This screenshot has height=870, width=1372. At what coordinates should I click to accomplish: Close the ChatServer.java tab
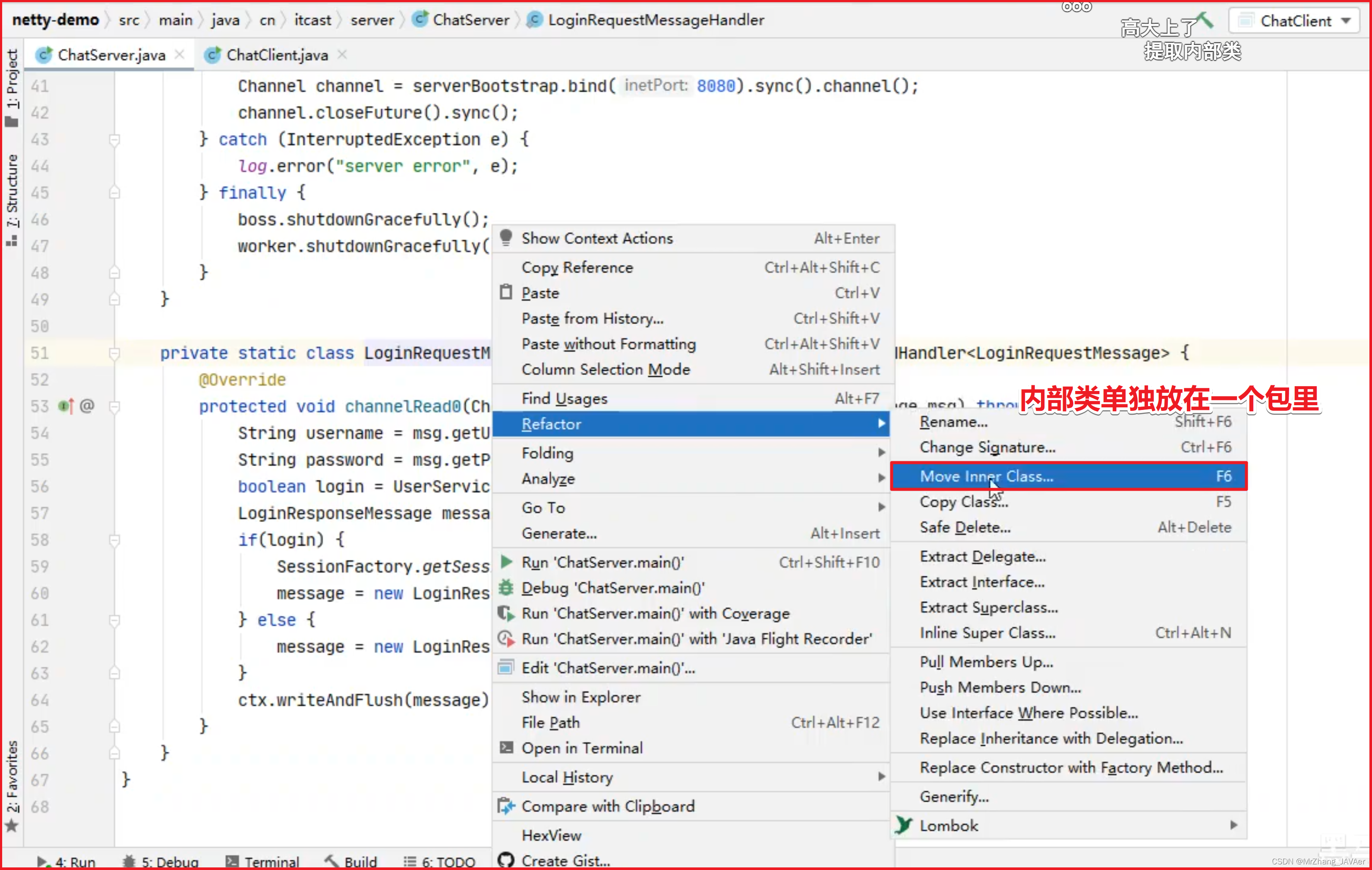180,55
